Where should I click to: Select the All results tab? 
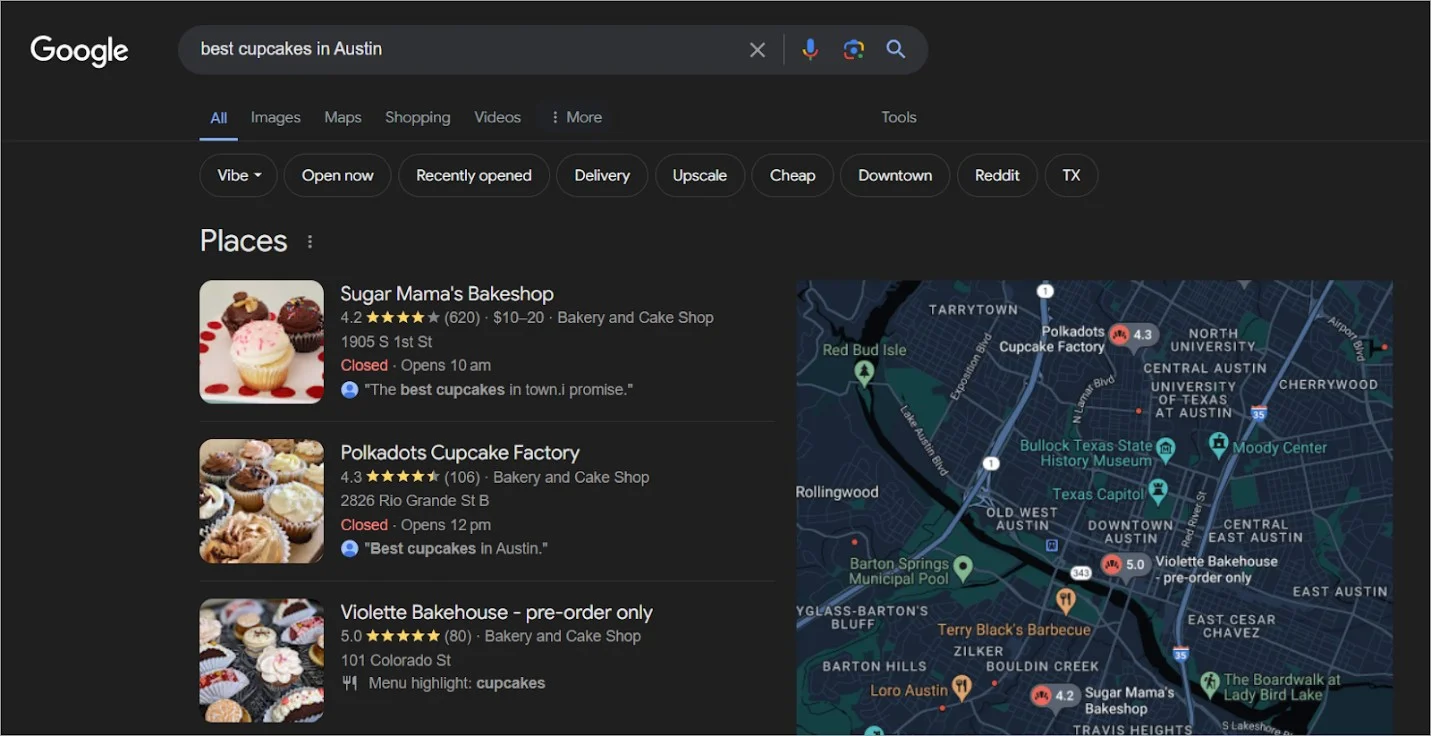click(219, 118)
